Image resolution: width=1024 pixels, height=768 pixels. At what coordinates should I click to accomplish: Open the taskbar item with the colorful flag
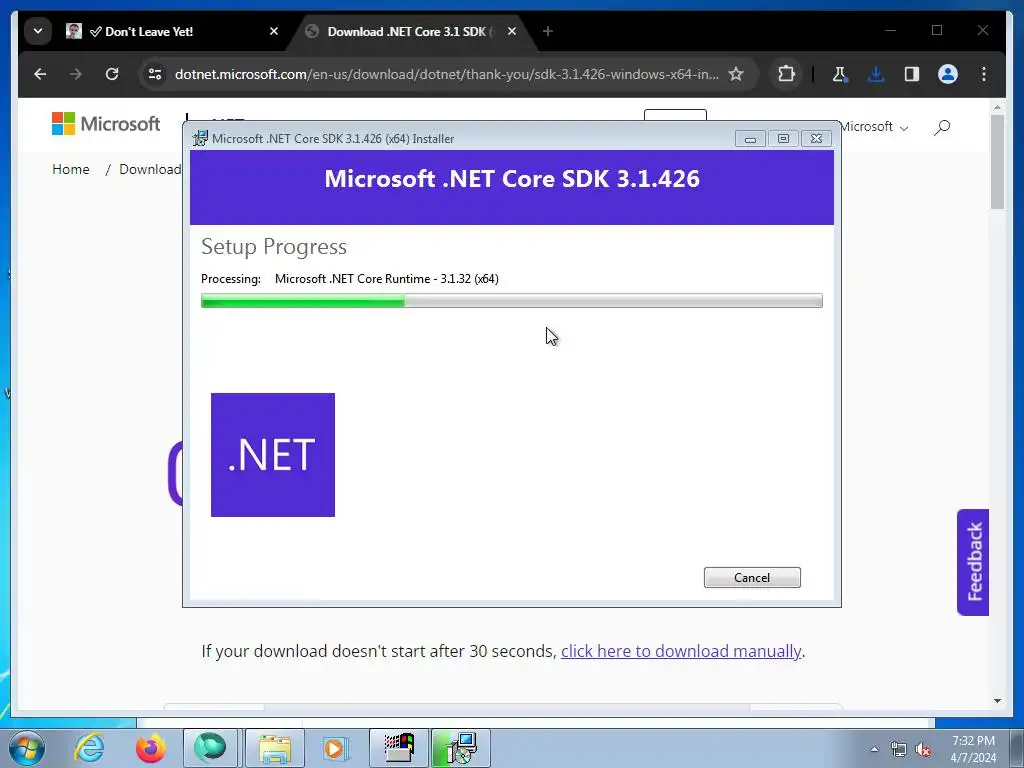click(x=399, y=748)
